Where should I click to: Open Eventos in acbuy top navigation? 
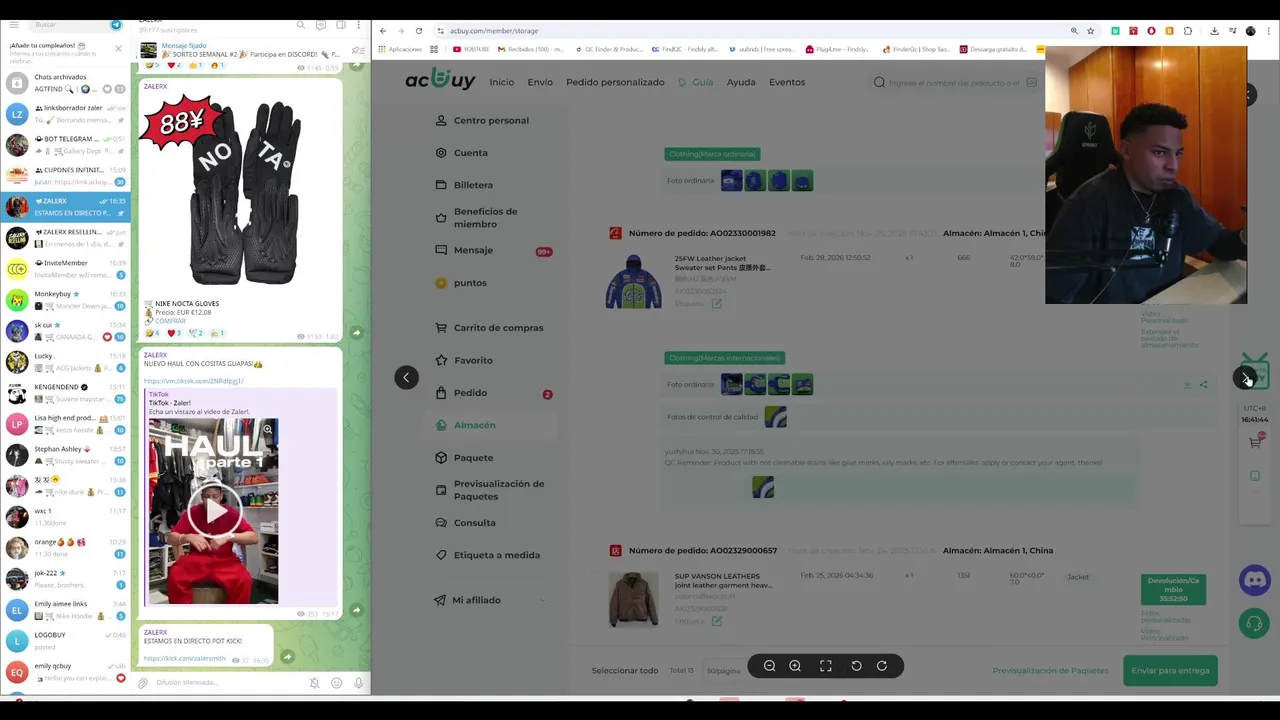787,82
